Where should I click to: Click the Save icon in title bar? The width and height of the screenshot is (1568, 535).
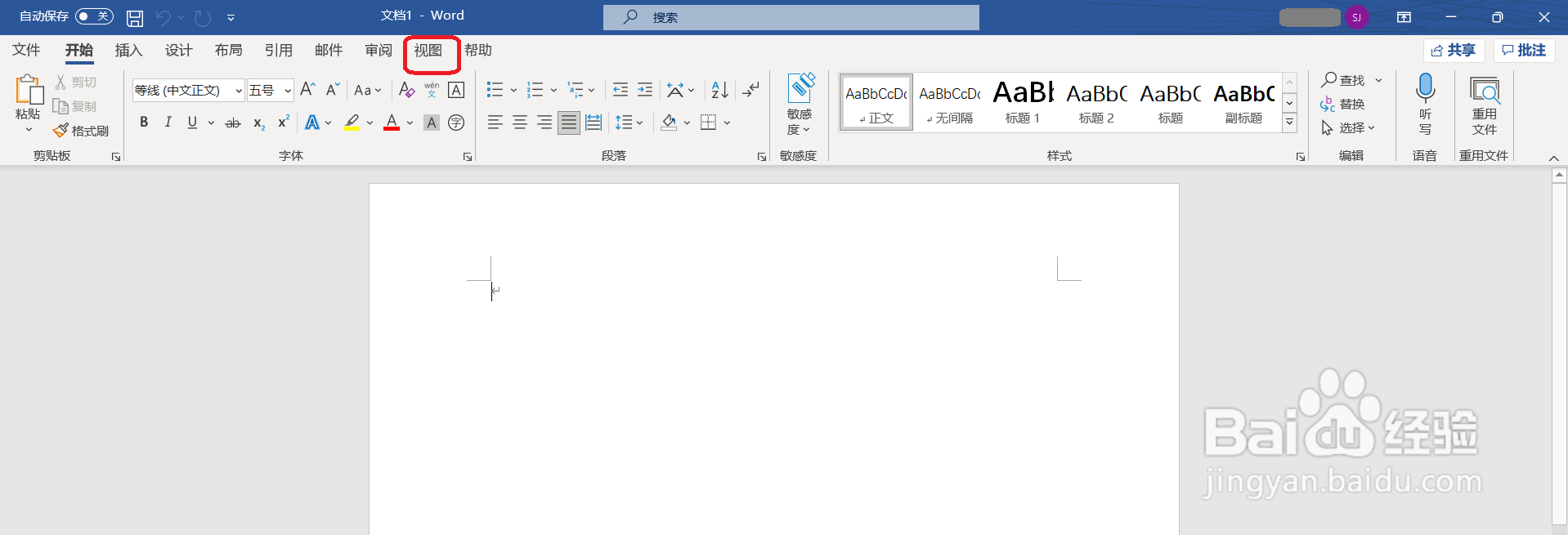pos(135,17)
